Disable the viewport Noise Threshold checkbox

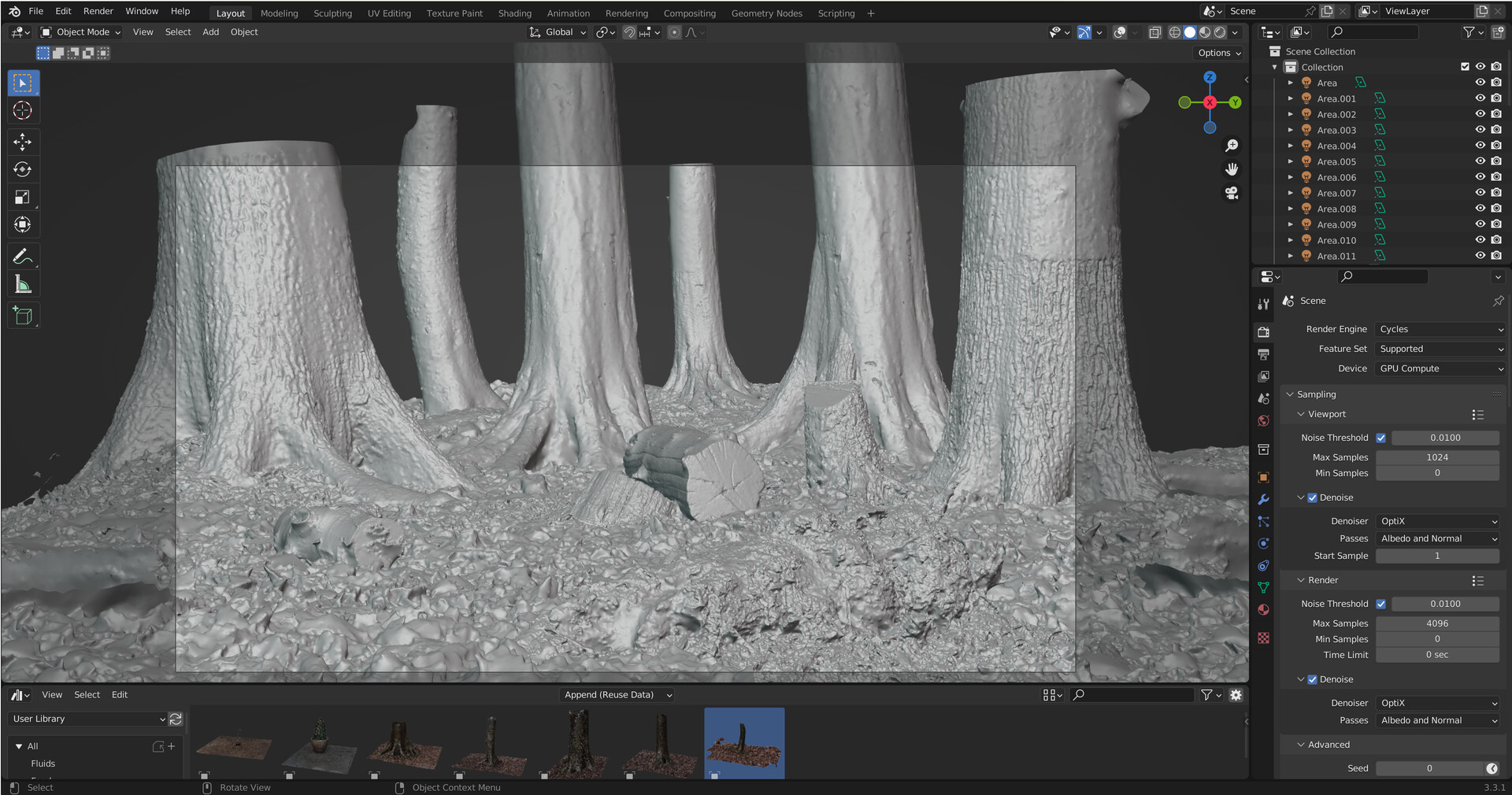coord(1381,438)
